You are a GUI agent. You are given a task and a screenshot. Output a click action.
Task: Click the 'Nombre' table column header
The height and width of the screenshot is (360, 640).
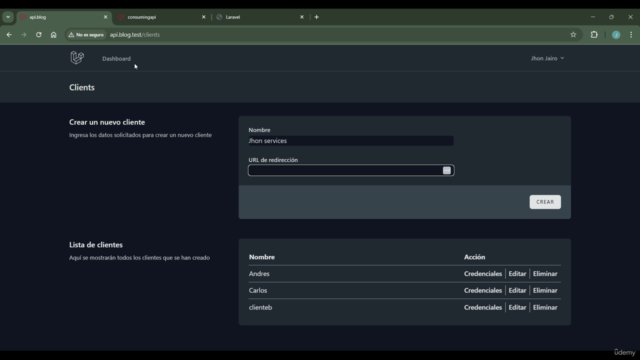tap(262, 257)
